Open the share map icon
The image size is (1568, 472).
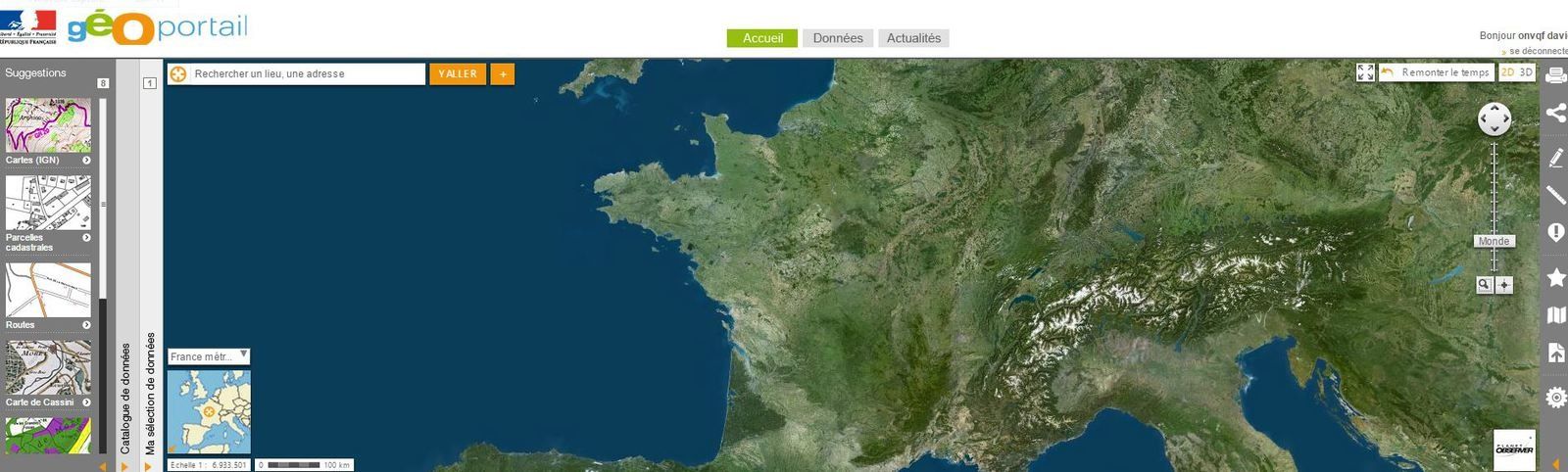click(1555, 113)
